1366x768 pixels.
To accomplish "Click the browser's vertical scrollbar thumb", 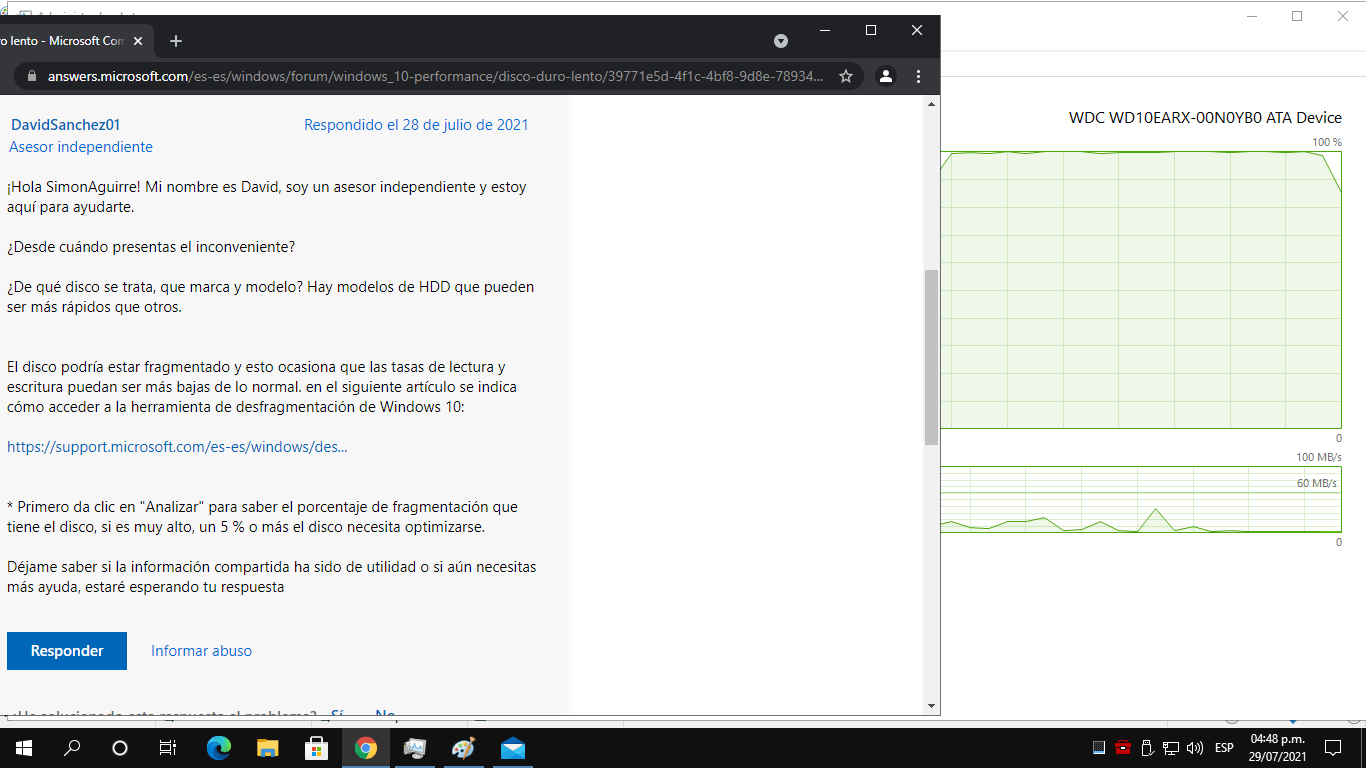I will (932, 357).
